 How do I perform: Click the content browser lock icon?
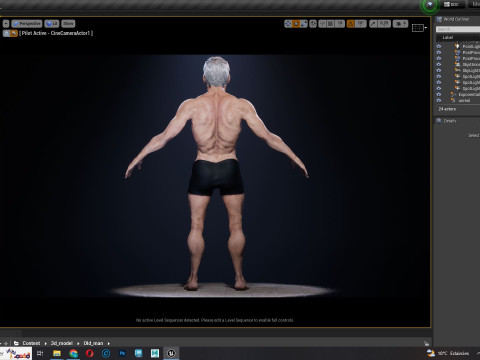[426, 343]
